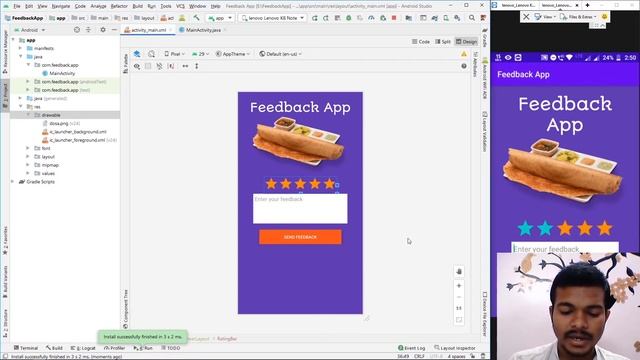Open Layout Inspector
640x360 pixels.
455,348
